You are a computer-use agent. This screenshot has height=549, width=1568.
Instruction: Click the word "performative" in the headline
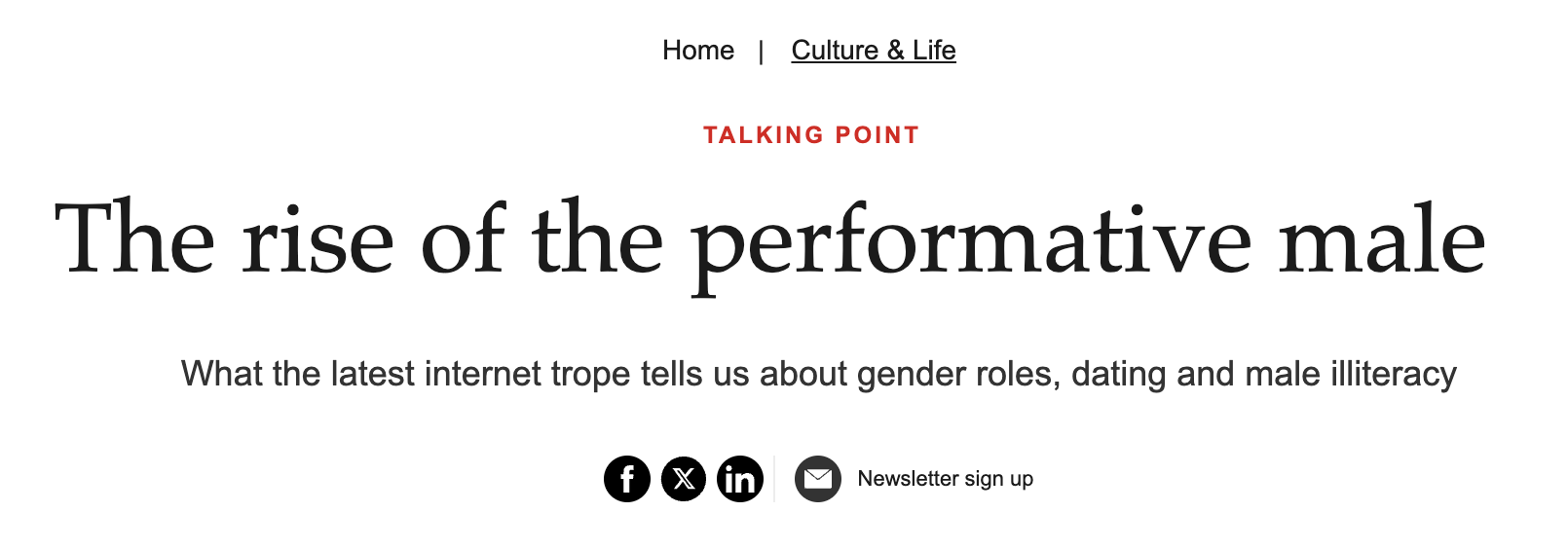click(971, 243)
